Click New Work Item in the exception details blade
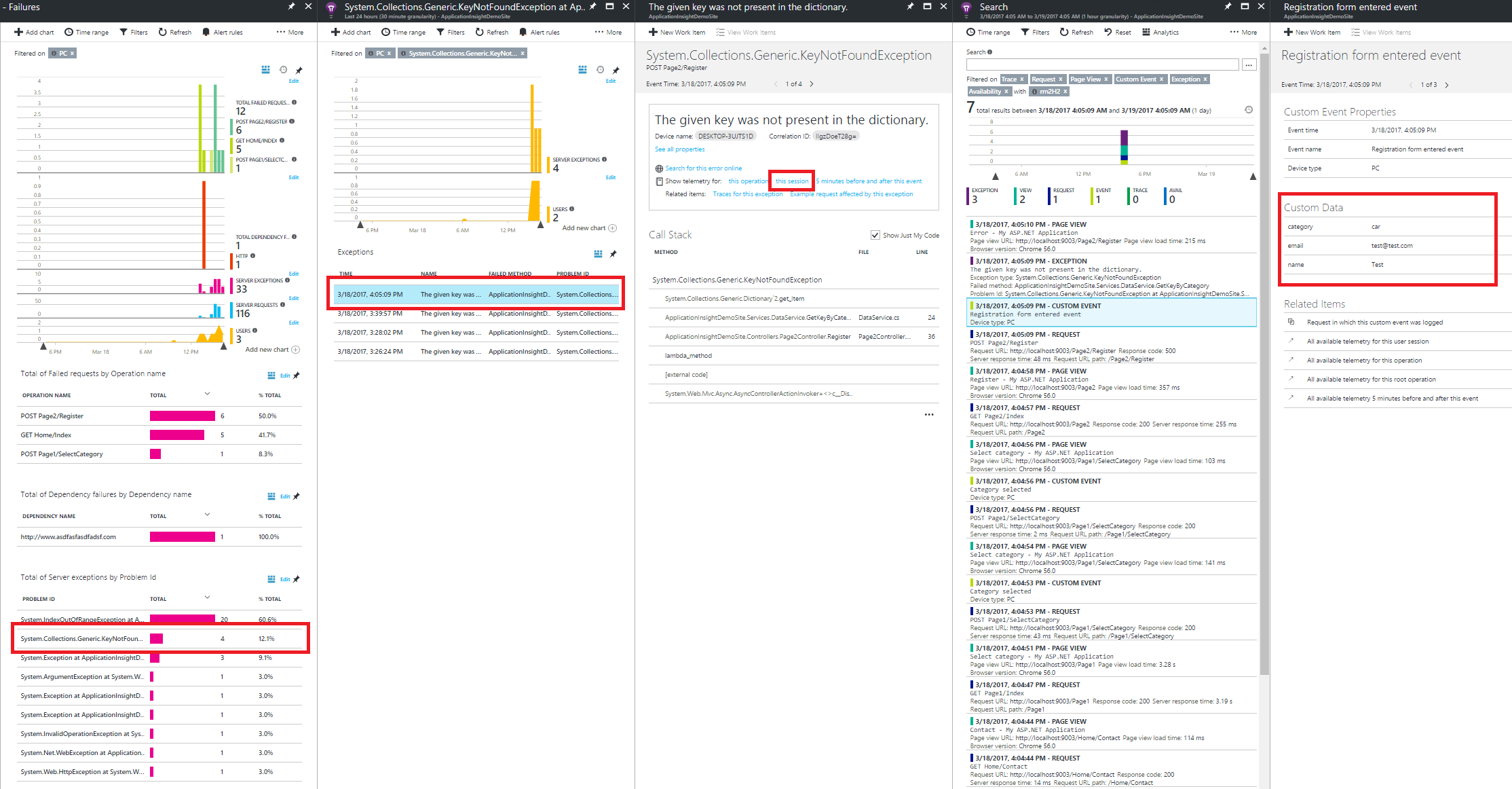The height and width of the screenshot is (789, 1512). 677,32
